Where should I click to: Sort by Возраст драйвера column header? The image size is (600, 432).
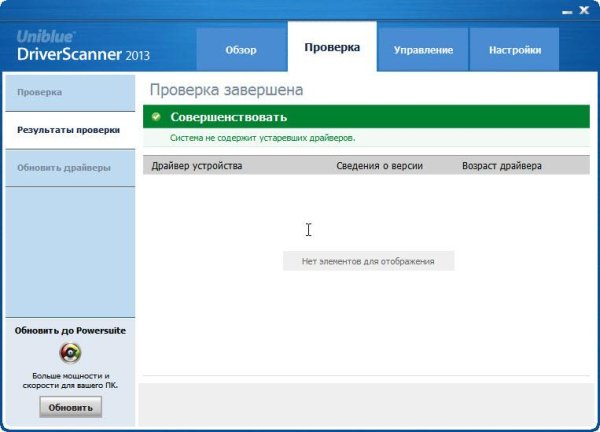(x=502, y=166)
